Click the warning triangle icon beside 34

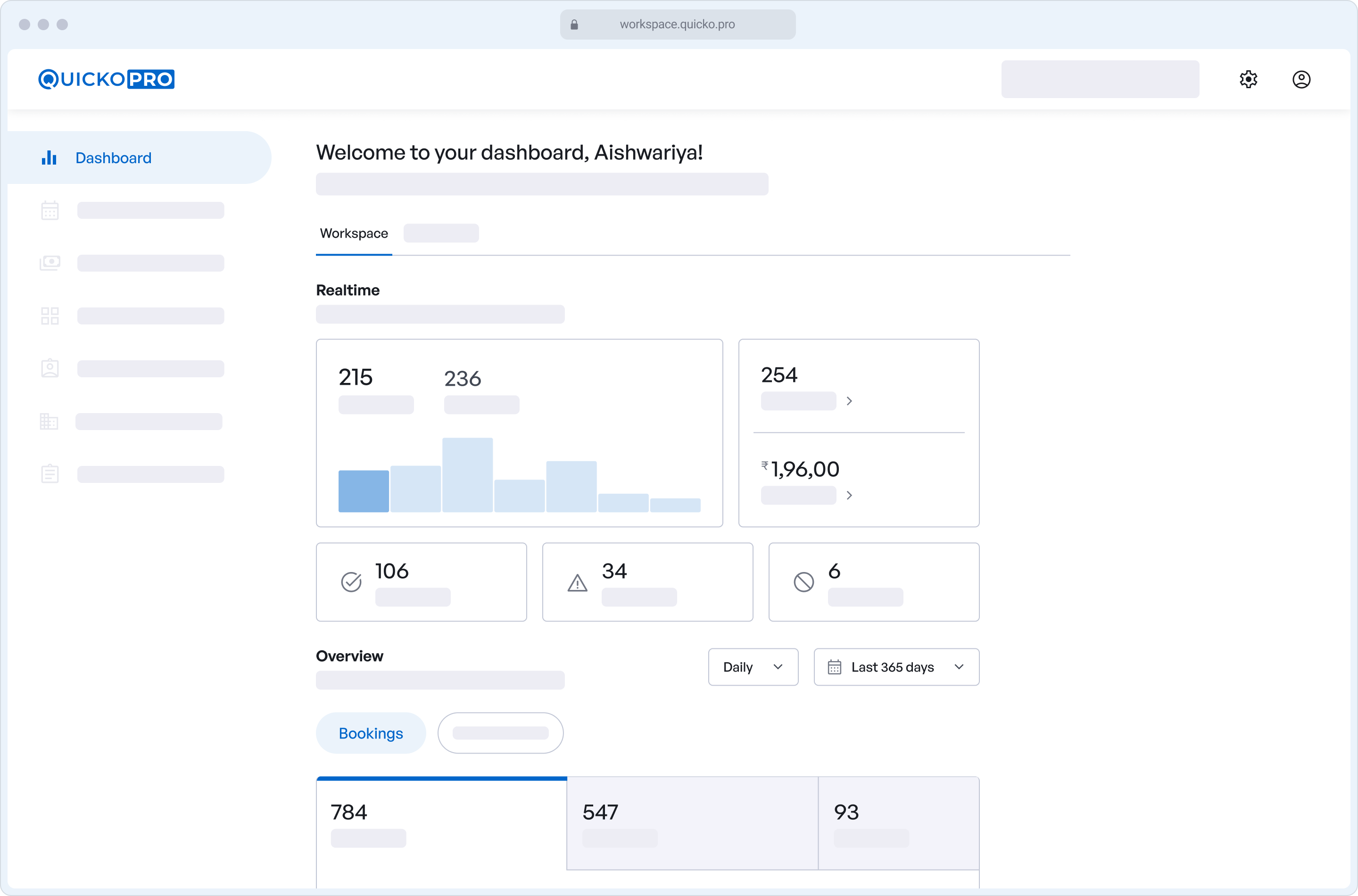pyautogui.click(x=578, y=583)
